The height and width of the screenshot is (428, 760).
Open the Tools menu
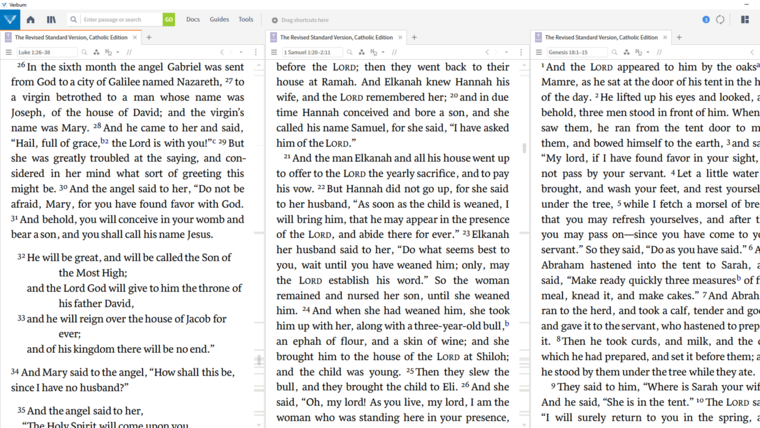[x=246, y=19]
